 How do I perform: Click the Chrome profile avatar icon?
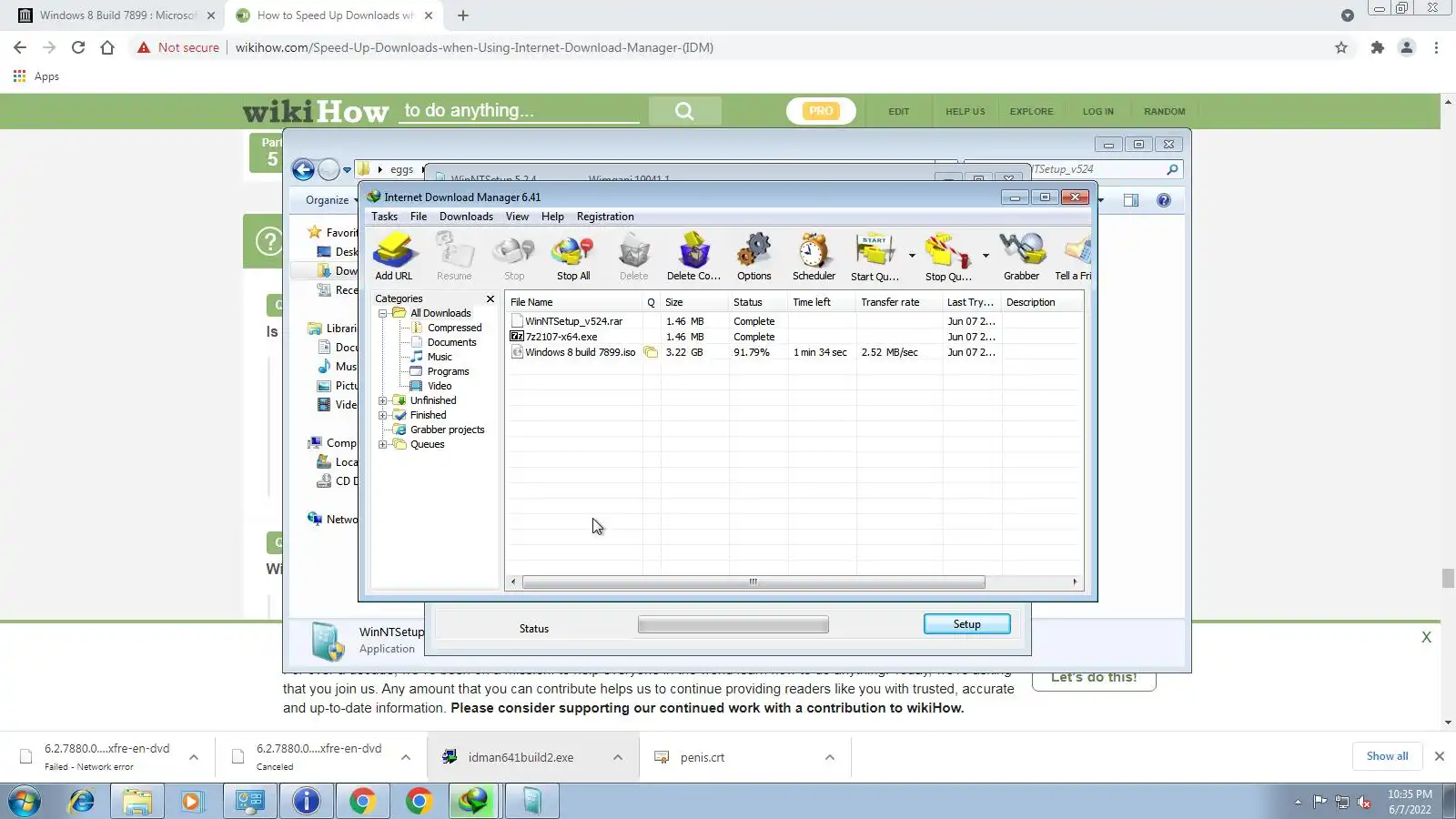[x=1407, y=47]
